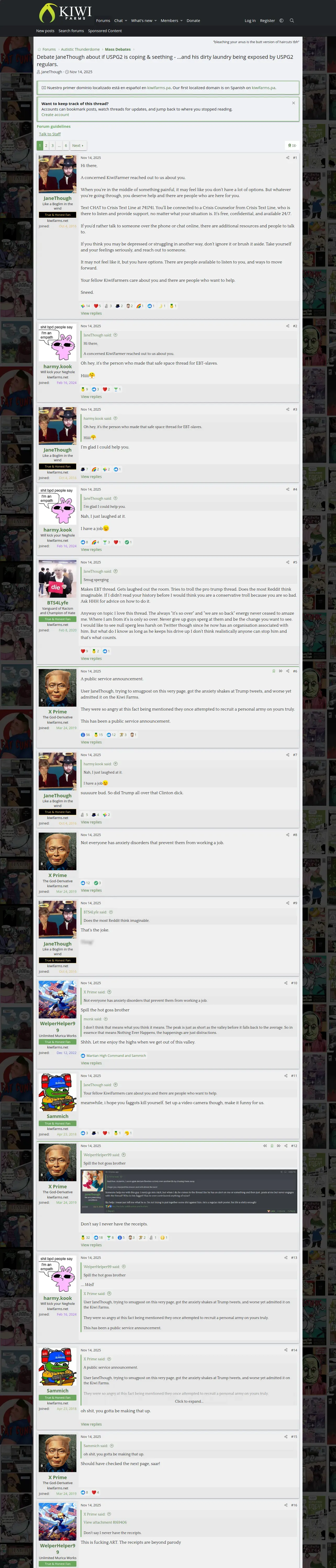Open the Donate navigation item

(x=193, y=21)
